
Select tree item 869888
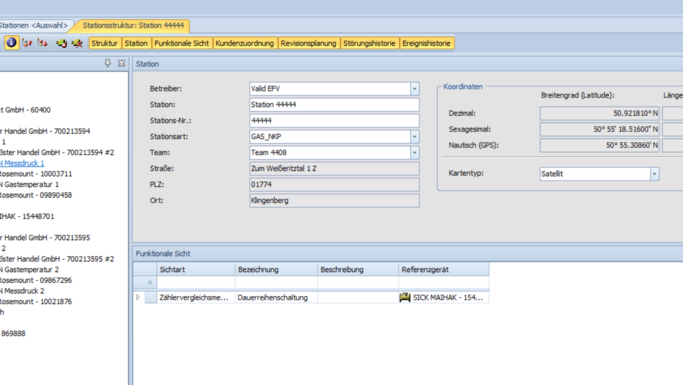(13, 334)
